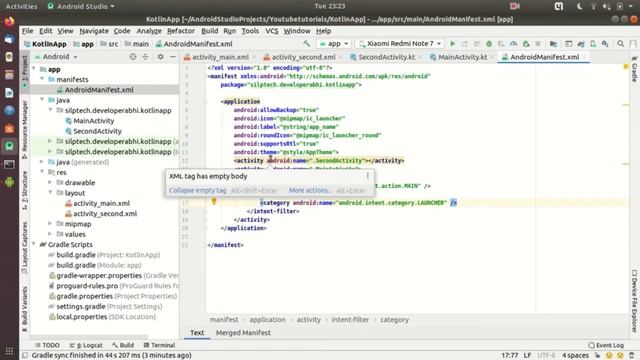Expand the java (generated) folder
640x360 pixels.
pos(42,162)
